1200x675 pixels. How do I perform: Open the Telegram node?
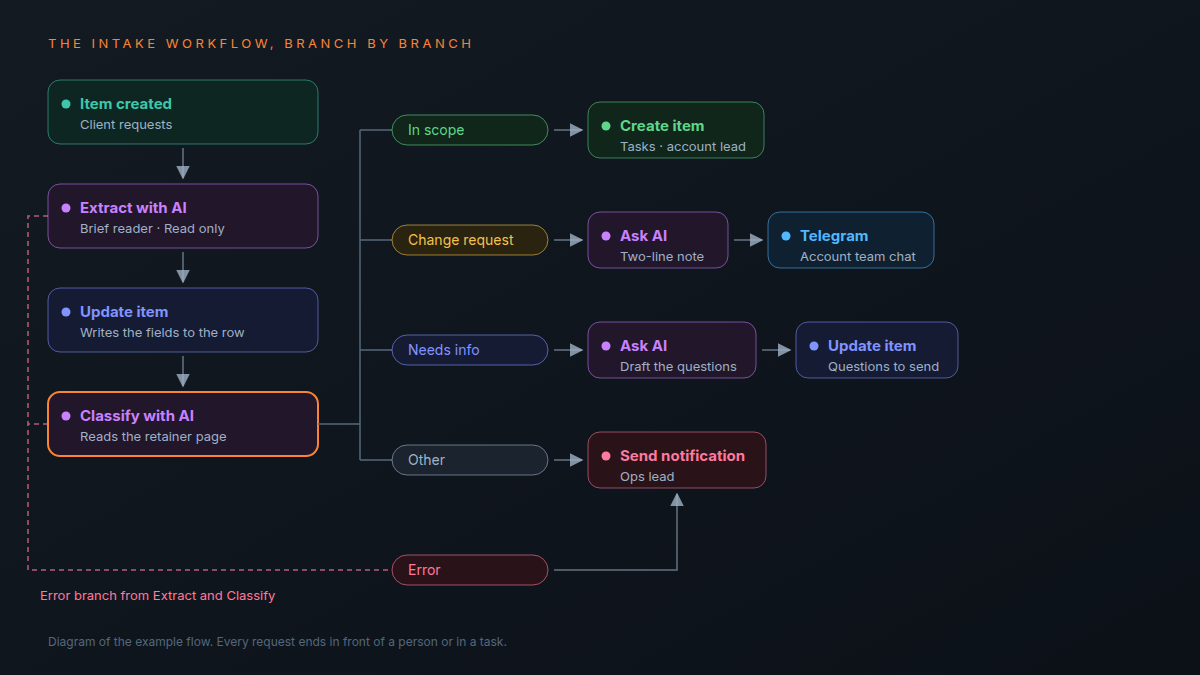(x=851, y=240)
